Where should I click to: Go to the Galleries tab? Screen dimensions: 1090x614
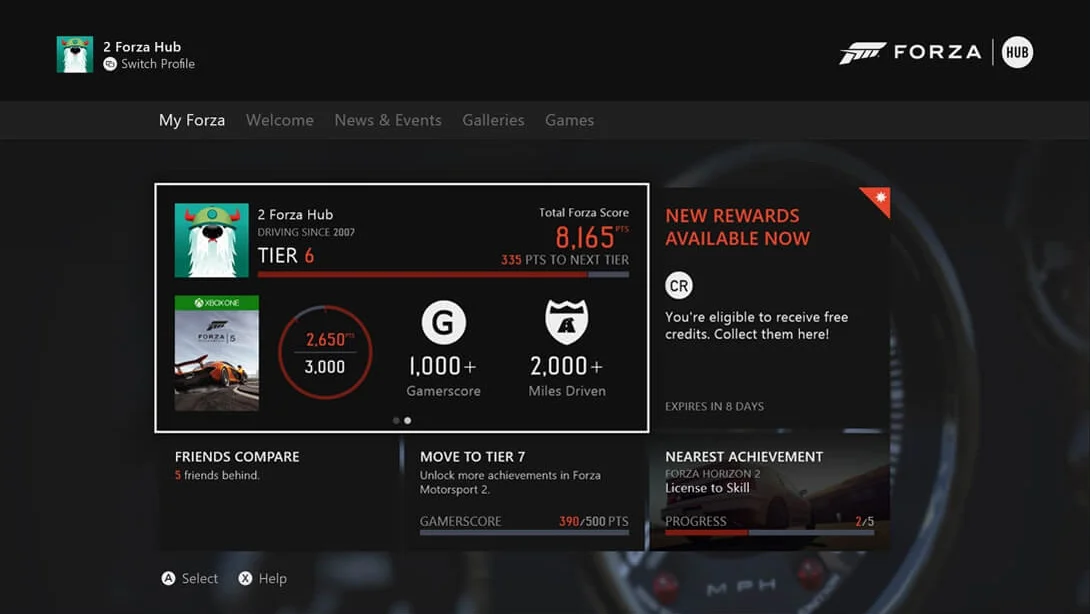tap(493, 120)
